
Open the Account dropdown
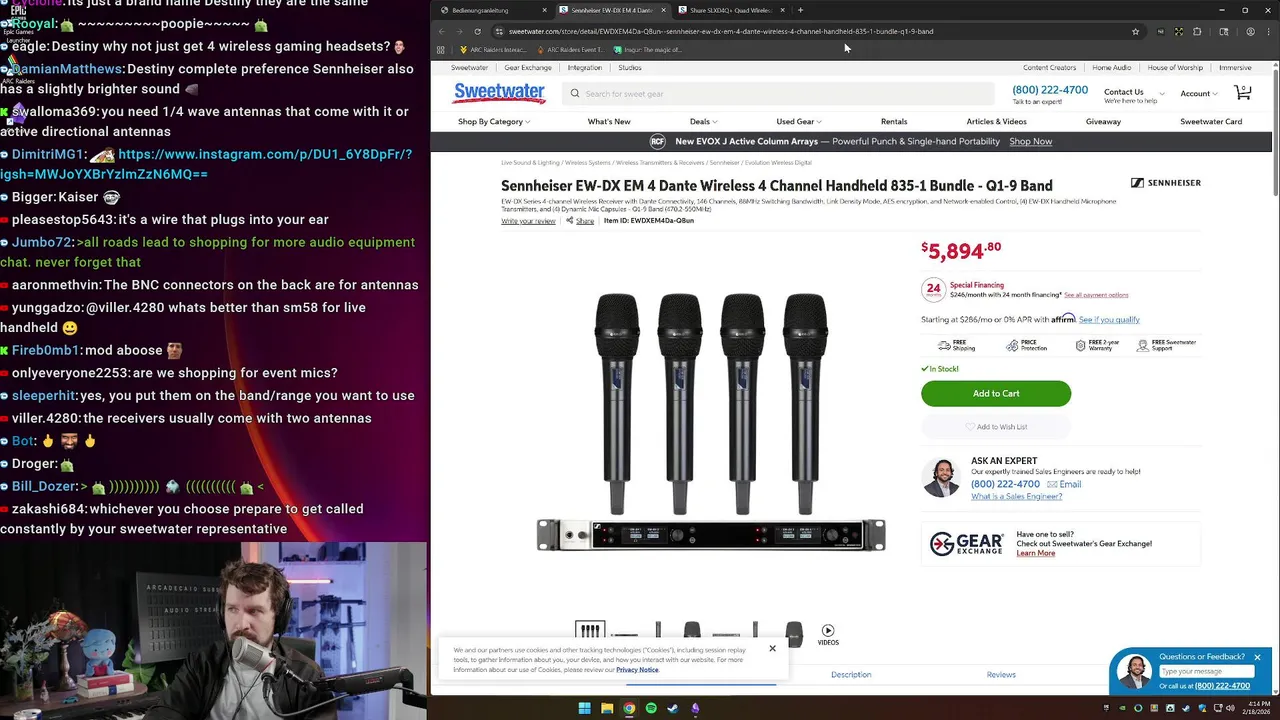[1199, 94]
